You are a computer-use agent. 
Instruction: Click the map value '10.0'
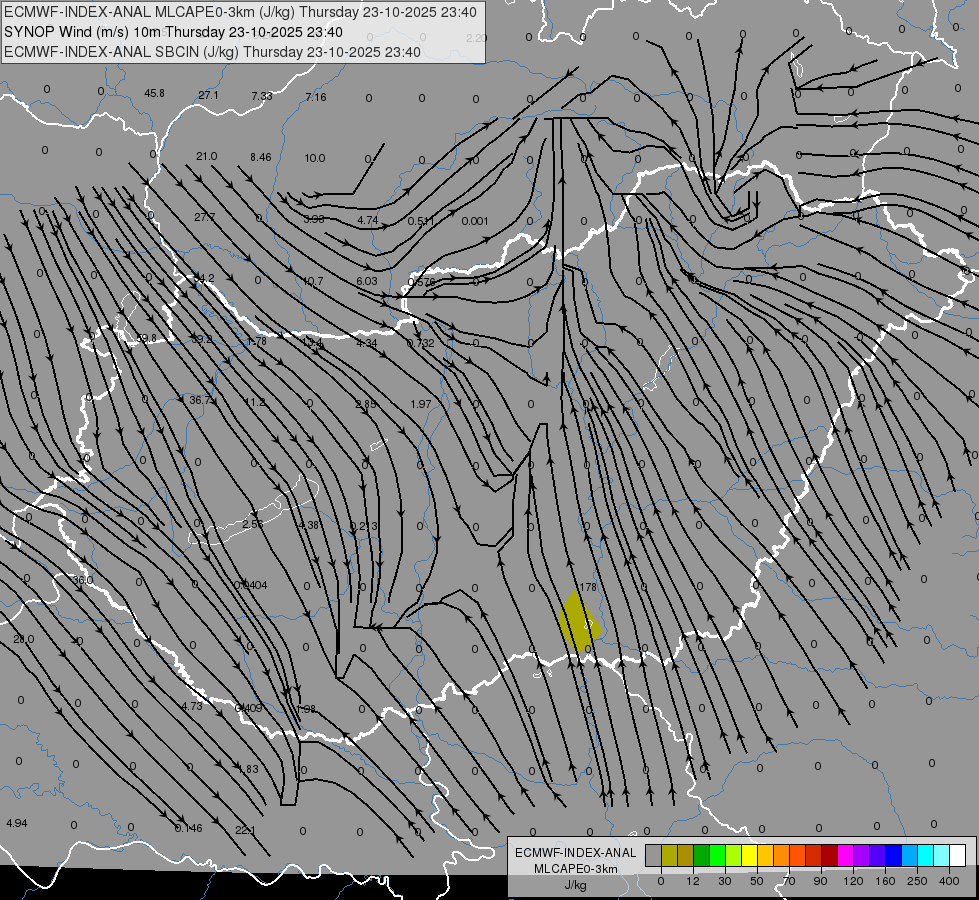pos(315,158)
